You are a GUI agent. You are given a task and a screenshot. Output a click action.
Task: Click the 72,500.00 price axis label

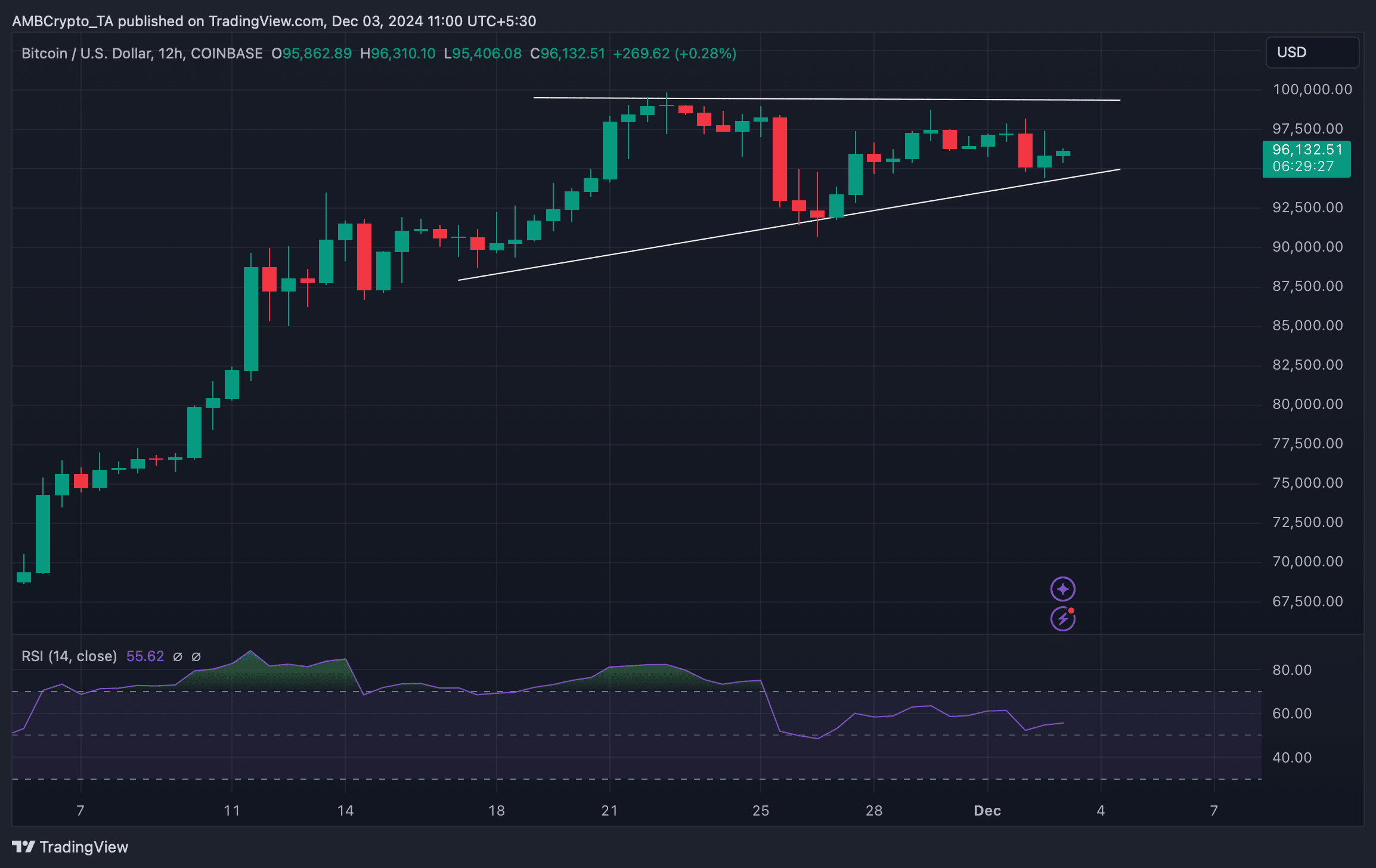1307,522
